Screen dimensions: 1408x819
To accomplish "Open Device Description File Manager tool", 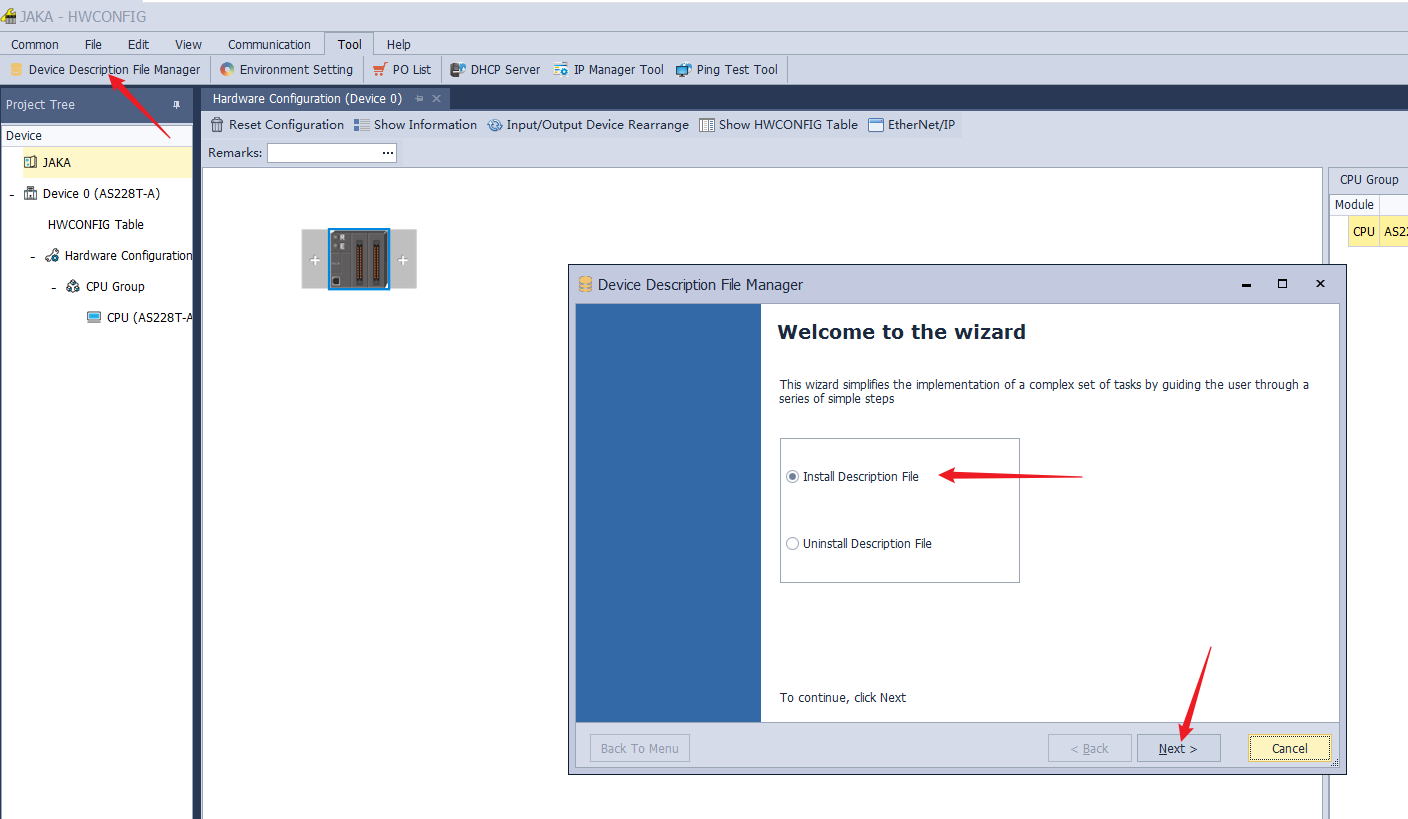I will (x=105, y=70).
